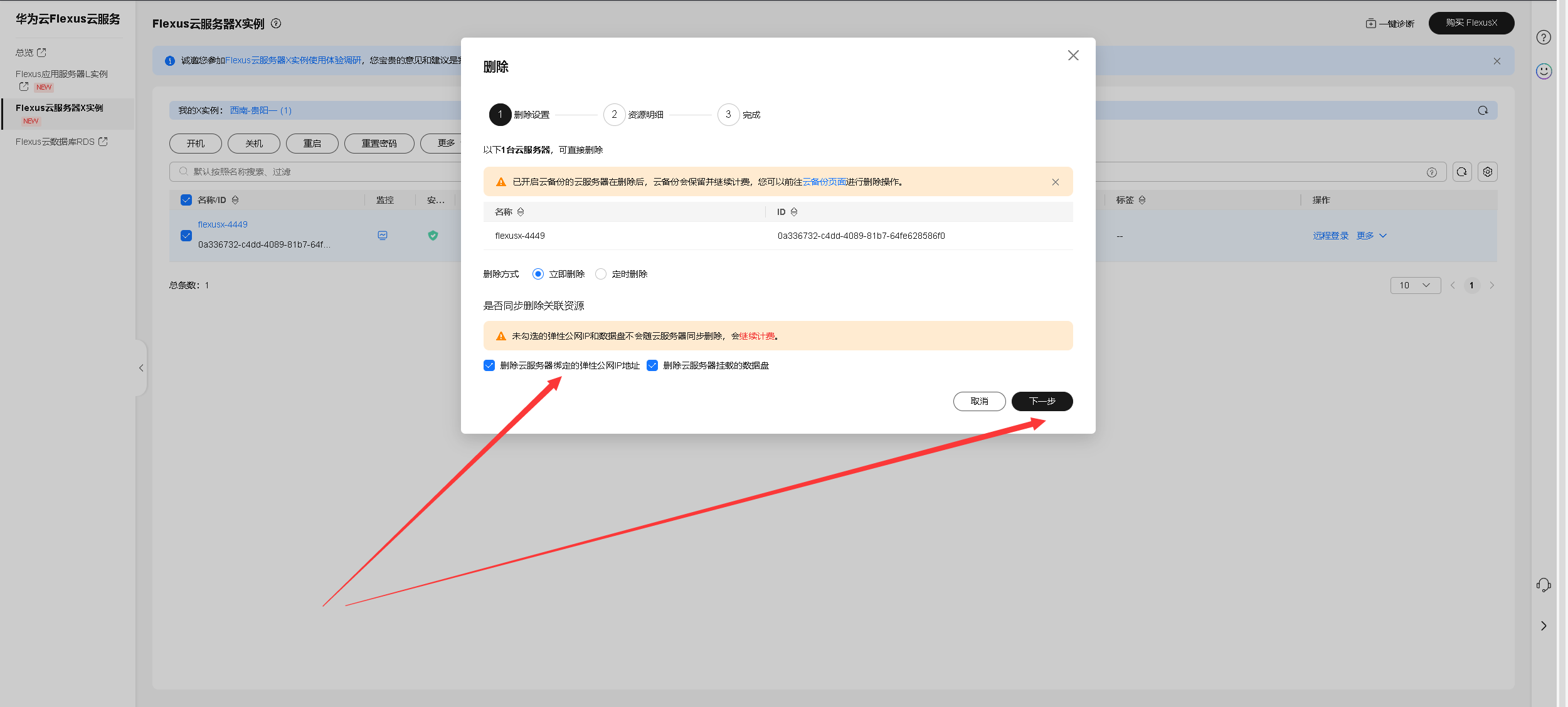The image size is (1568, 707).
Task: Expand the 更多 dropdown in operations column
Action: pyautogui.click(x=1372, y=236)
